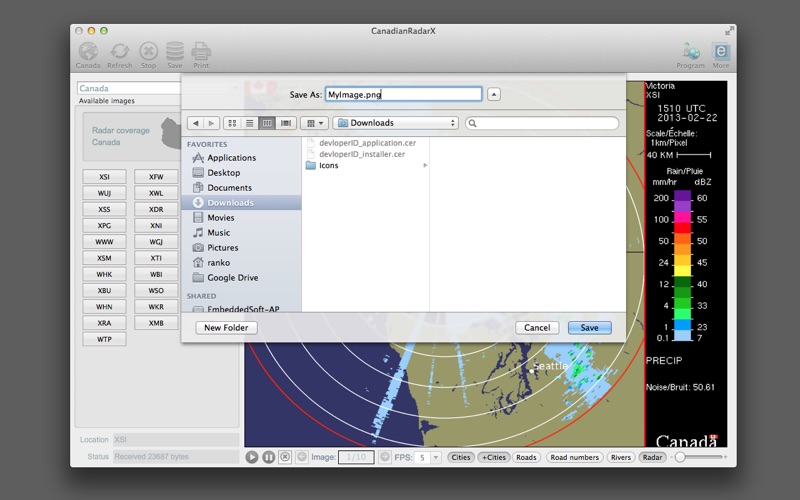Stop the radar animation
Screen dimensions: 800x500
point(285,457)
